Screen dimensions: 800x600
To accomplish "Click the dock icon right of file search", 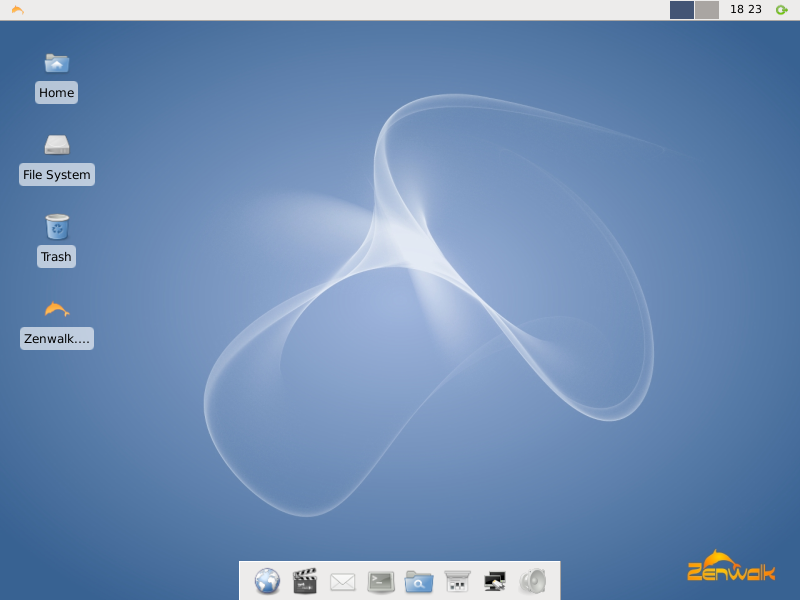I will (x=457, y=581).
